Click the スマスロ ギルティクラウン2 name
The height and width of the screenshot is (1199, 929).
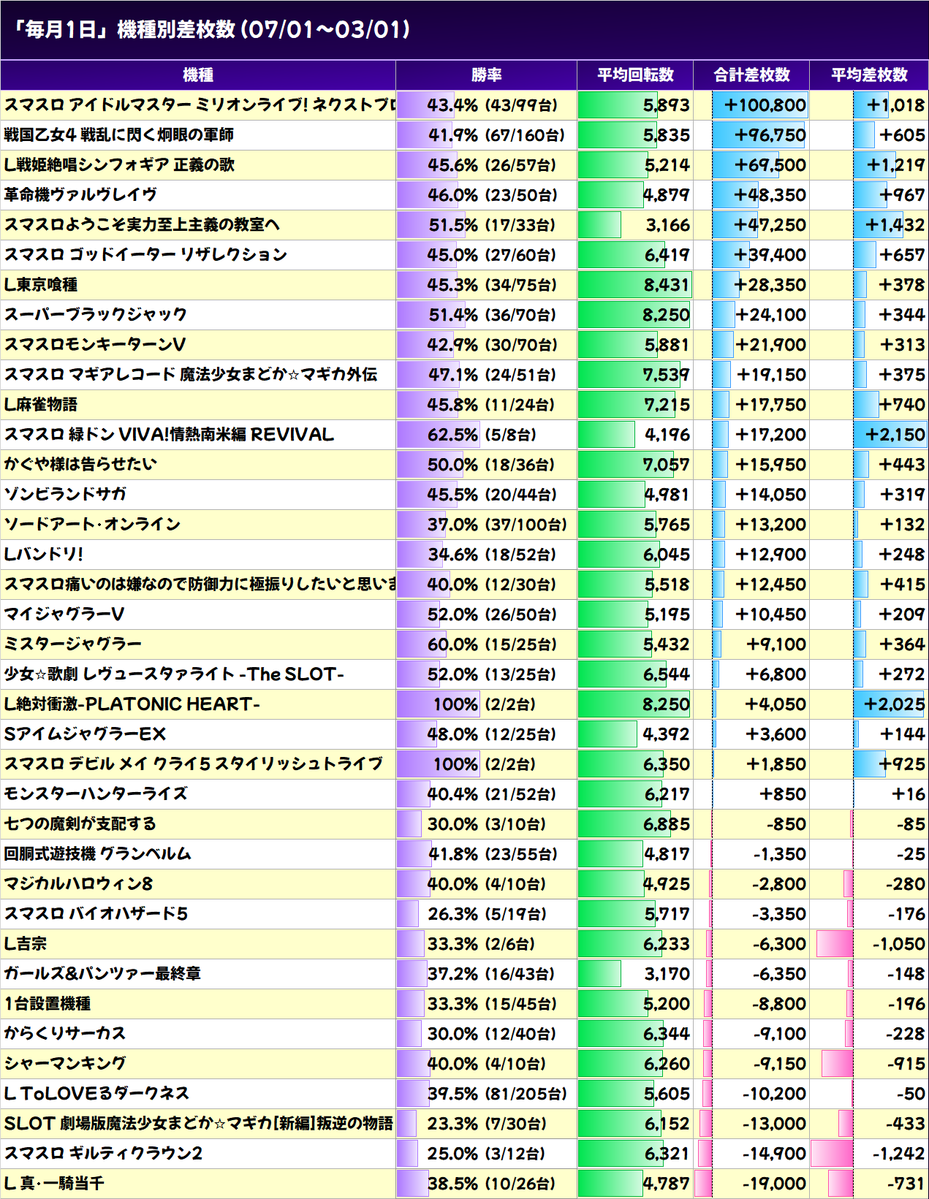coord(103,1153)
